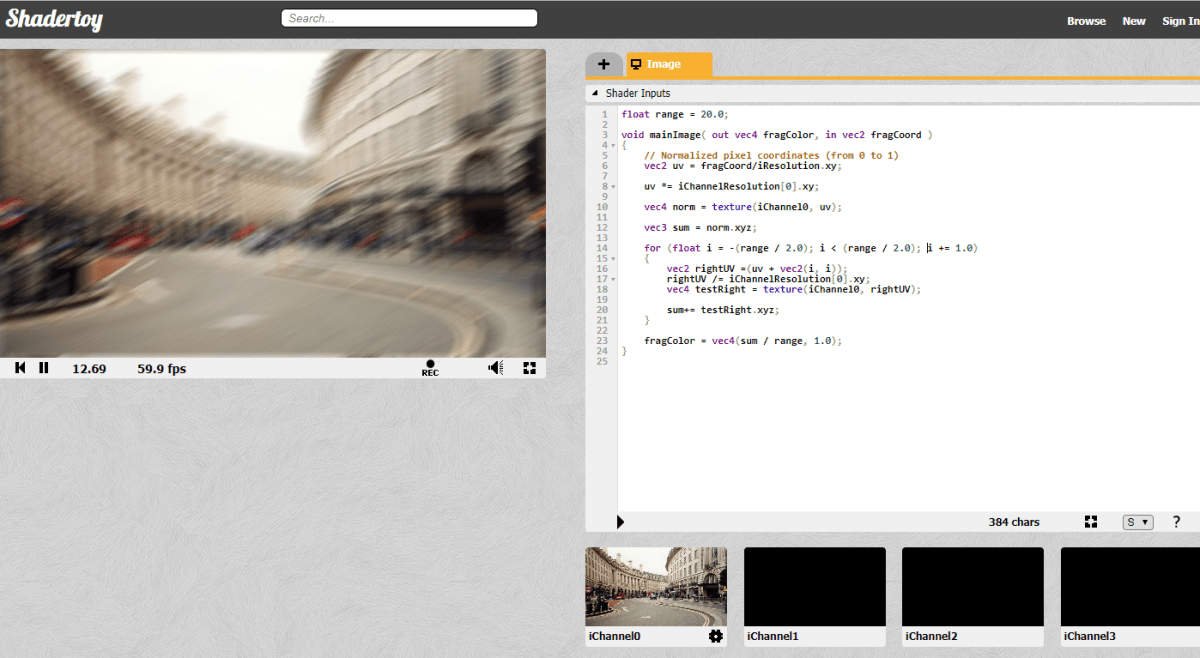
Task: Open iChannel0 sampler settings gear
Action: [x=715, y=636]
